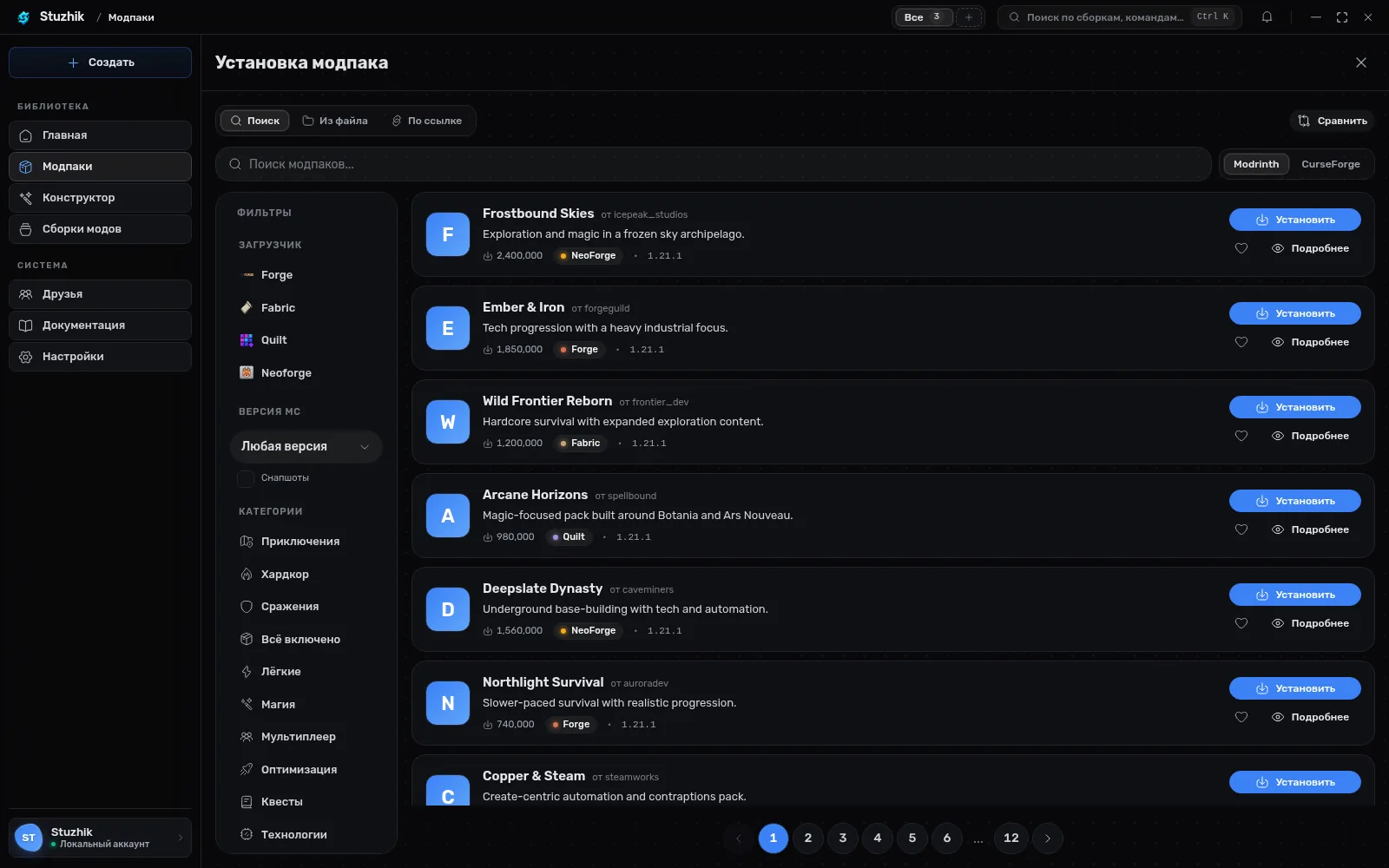
Task: Go to next page arrow in pagination
Action: (1048, 838)
